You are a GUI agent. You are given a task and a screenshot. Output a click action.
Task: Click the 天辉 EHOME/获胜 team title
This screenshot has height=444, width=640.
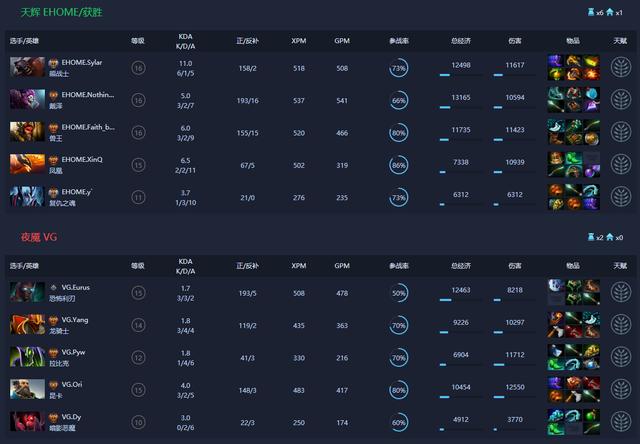(61, 12)
